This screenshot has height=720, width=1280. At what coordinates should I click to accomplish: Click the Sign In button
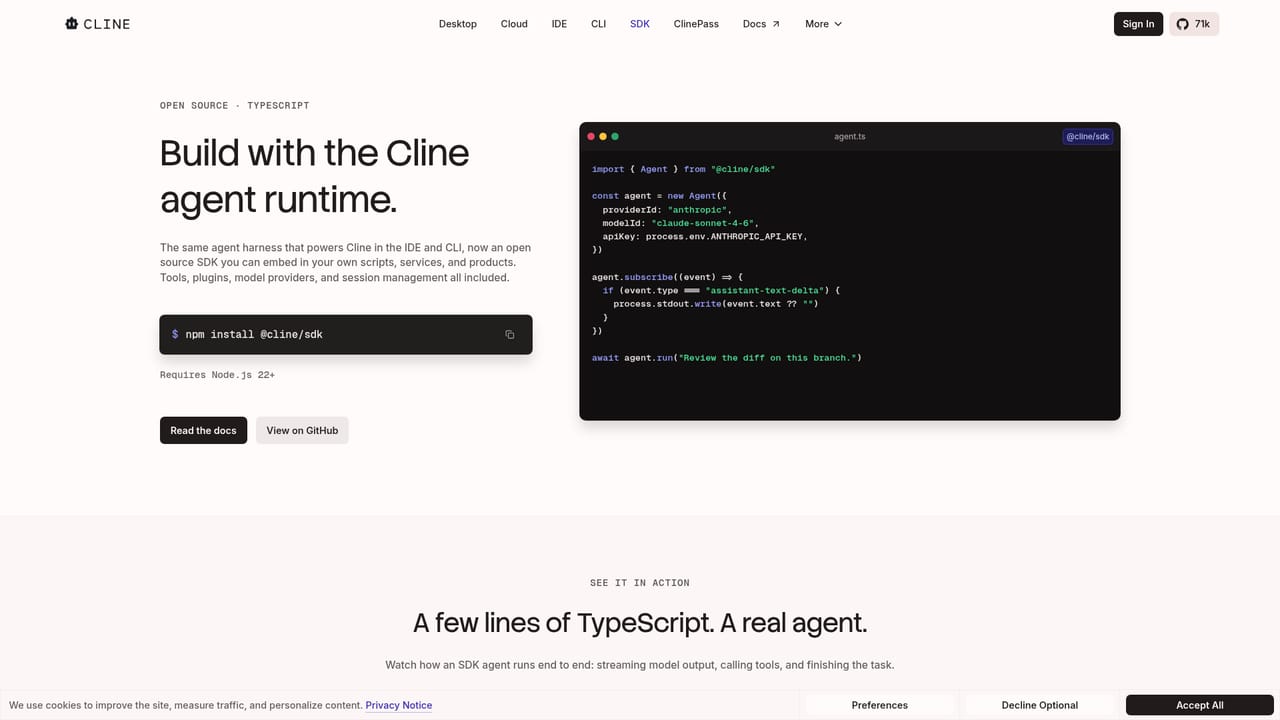pos(1138,24)
